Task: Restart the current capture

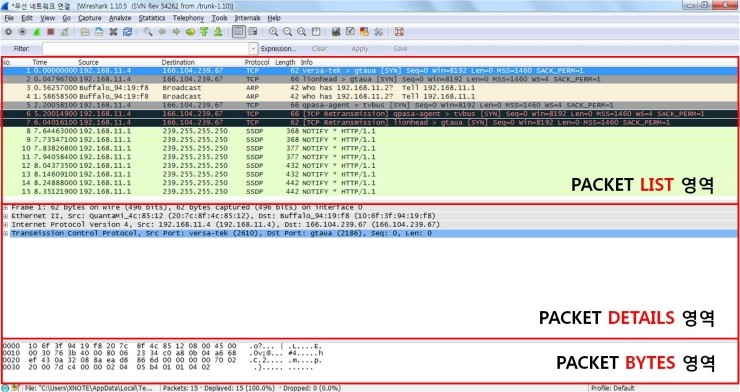Action: click(65, 32)
